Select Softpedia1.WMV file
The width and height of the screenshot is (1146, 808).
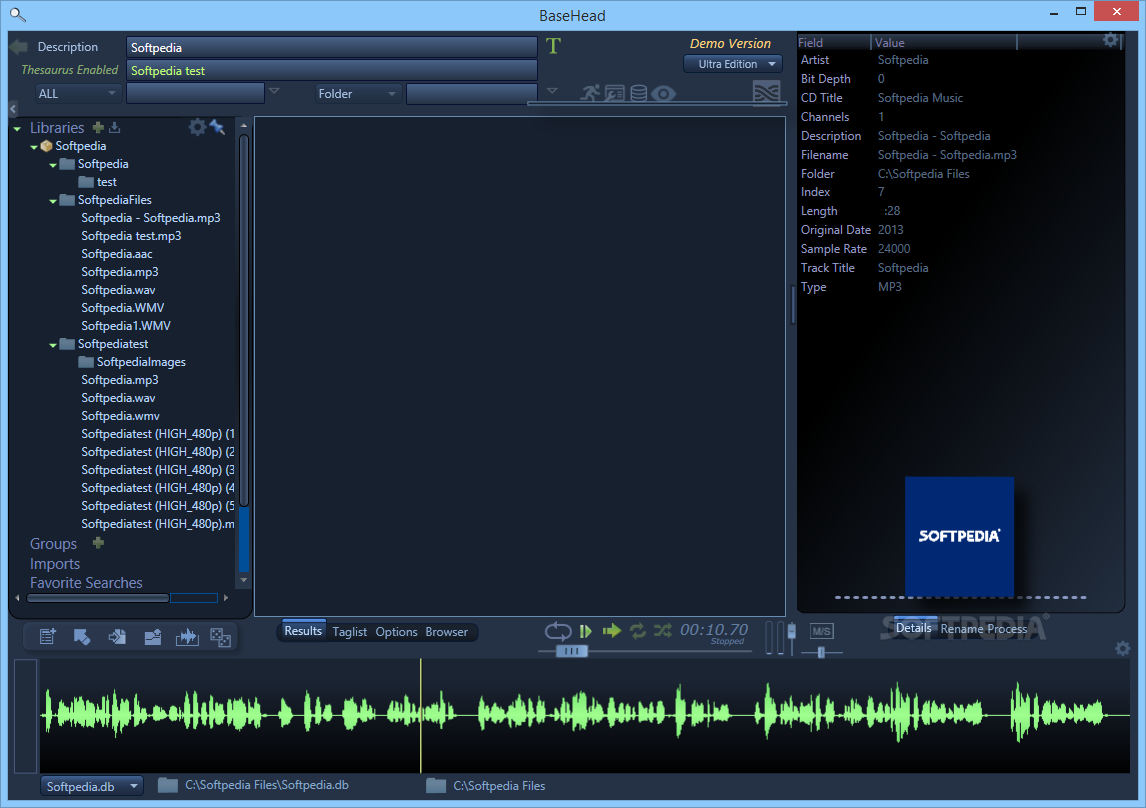pos(126,326)
